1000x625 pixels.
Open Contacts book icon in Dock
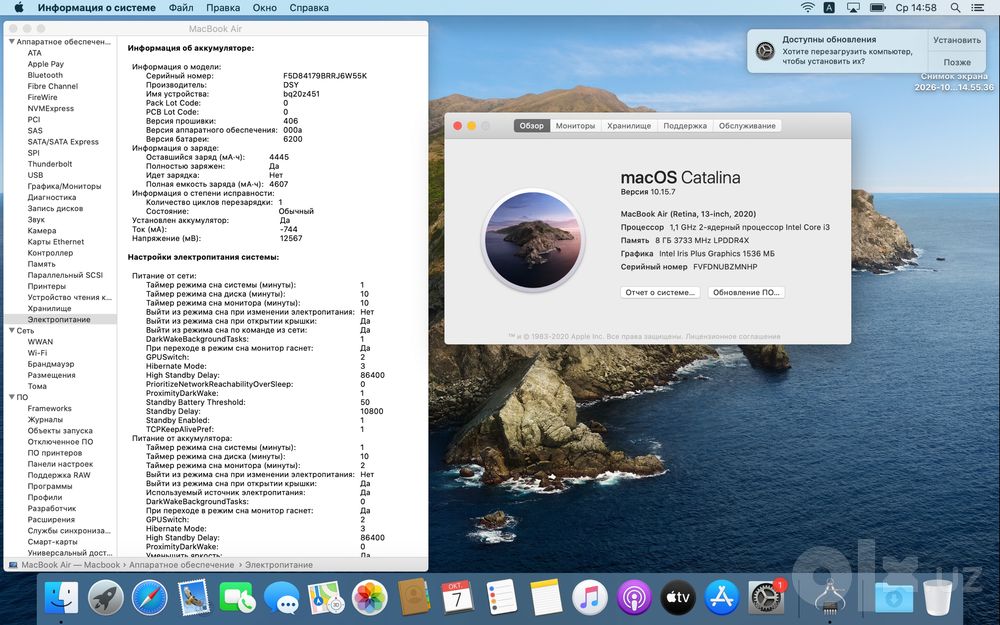click(x=414, y=598)
